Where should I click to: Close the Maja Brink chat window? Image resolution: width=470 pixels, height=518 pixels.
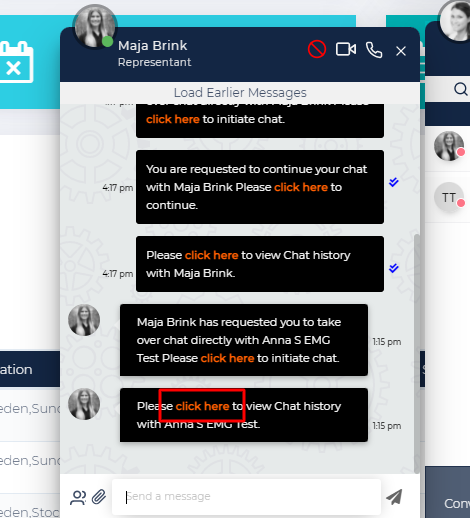click(401, 51)
